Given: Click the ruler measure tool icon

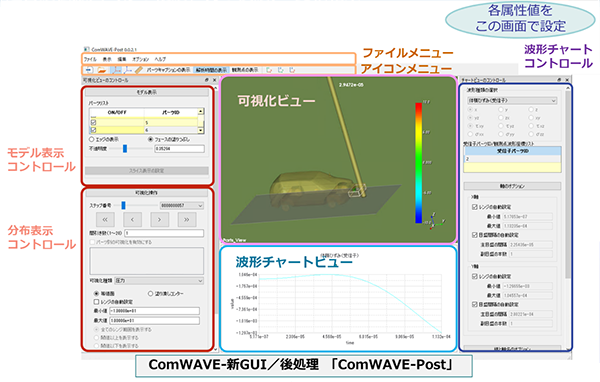Looking at the screenshot, I should click(x=139, y=70).
